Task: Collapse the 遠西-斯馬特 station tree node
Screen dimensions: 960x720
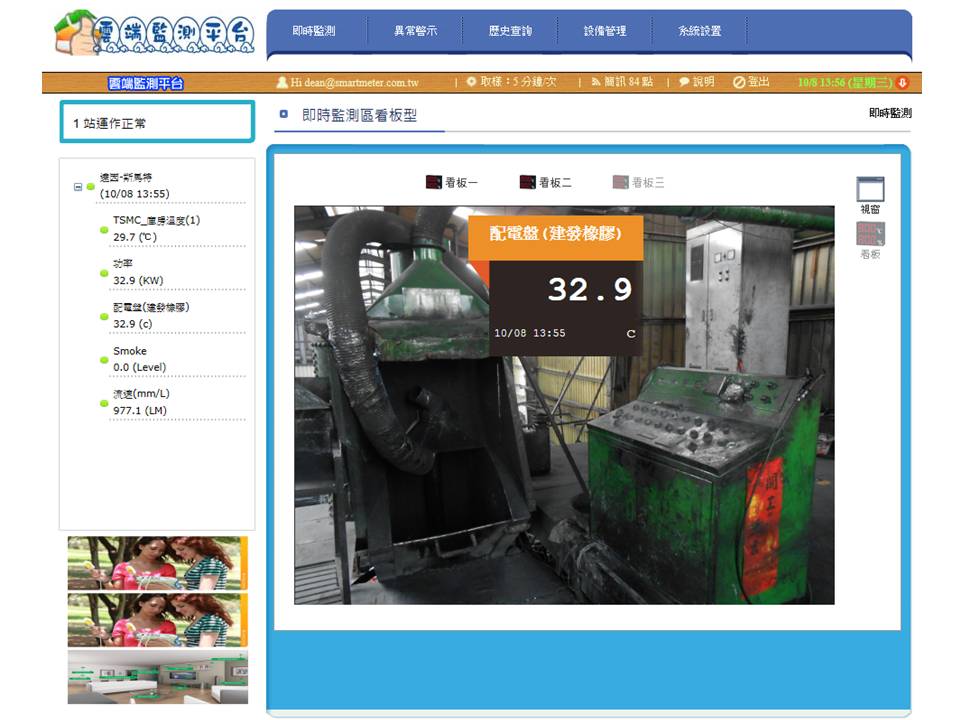Action: 78,187
